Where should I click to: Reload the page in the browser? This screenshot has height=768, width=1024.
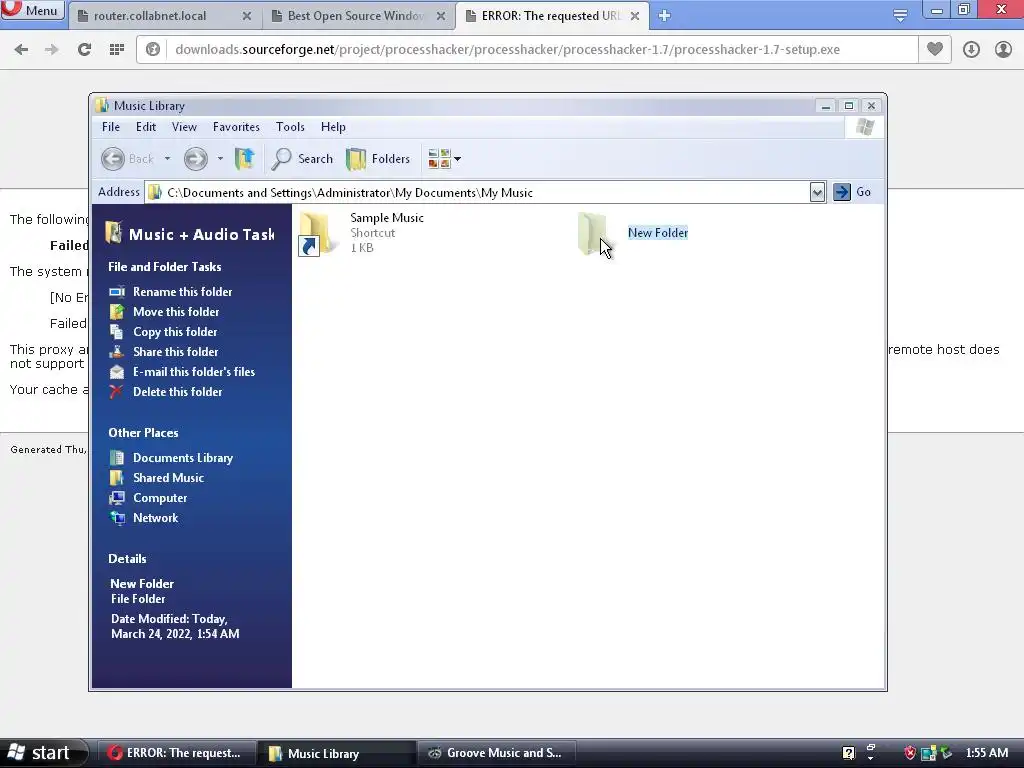[84, 50]
